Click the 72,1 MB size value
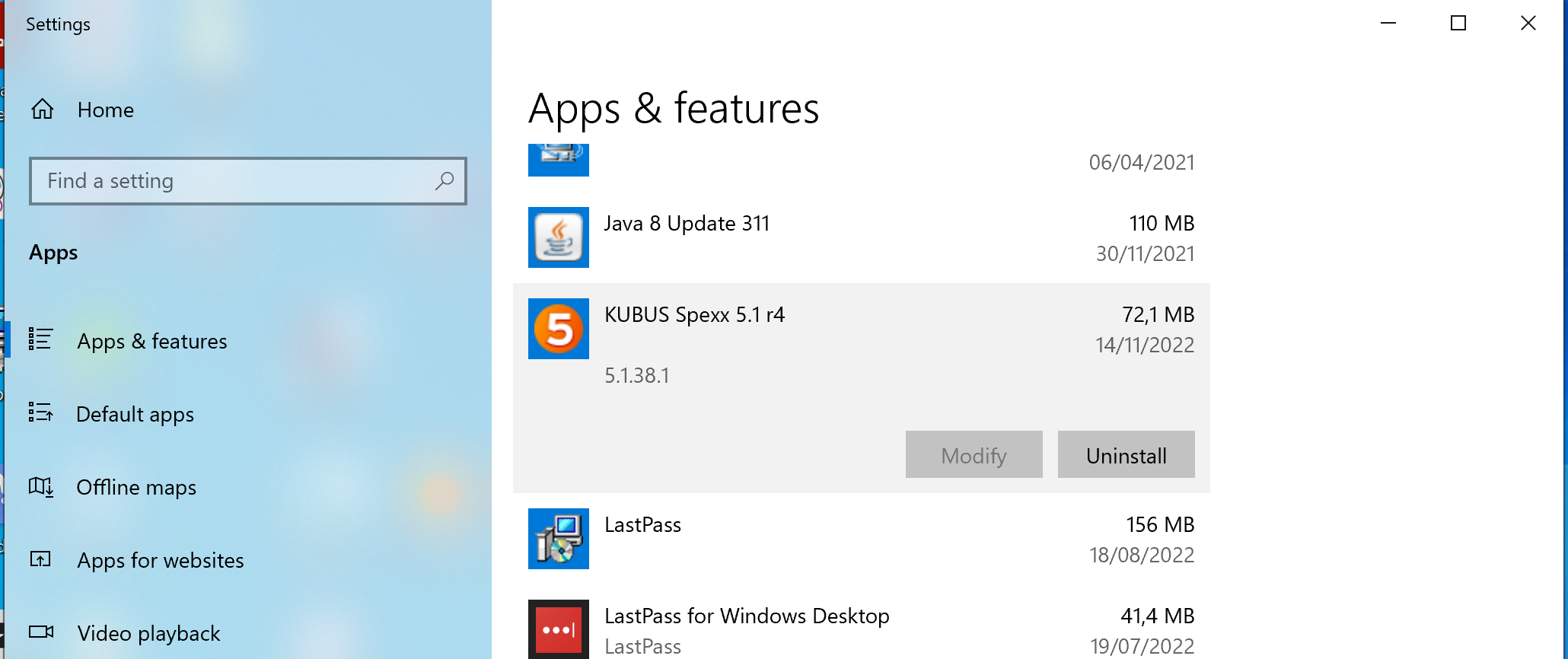 1158,314
